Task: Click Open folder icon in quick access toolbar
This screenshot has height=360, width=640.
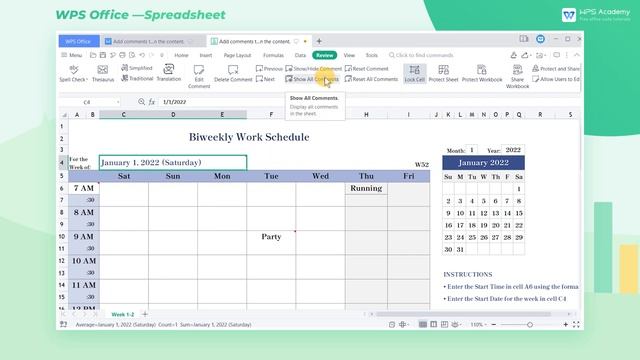Action: (x=93, y=55)
